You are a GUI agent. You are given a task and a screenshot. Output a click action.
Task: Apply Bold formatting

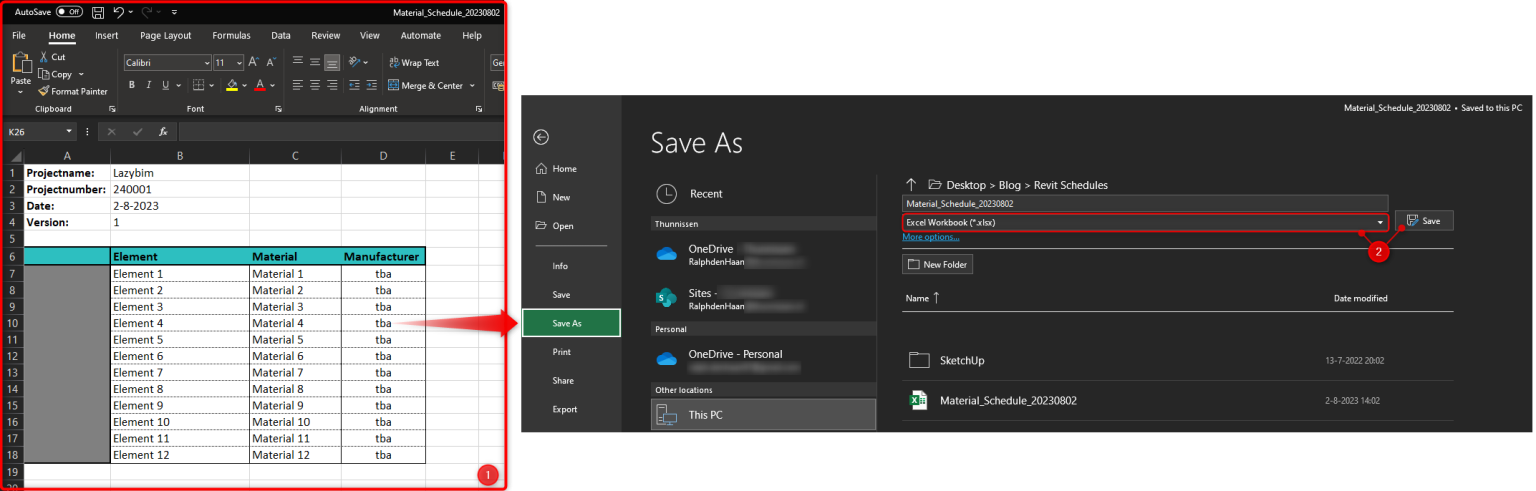click(131, 85)
